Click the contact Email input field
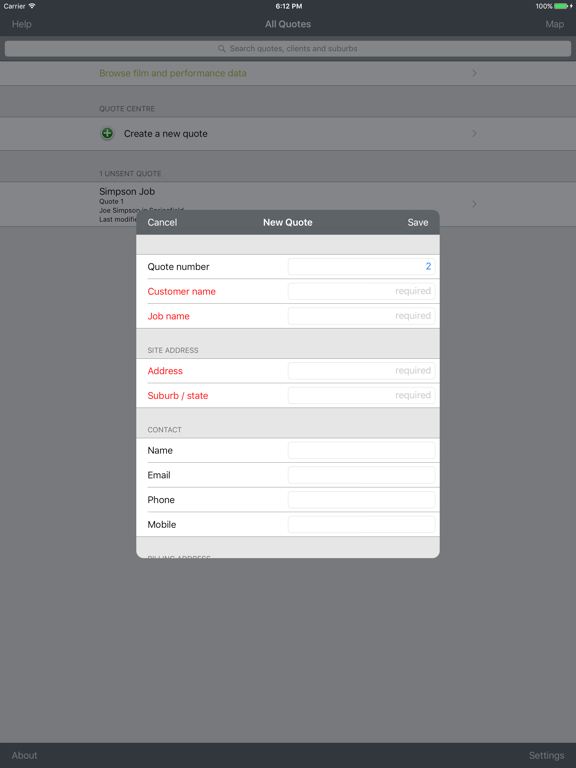Screen dimensions: 576x768 point(361,475)
